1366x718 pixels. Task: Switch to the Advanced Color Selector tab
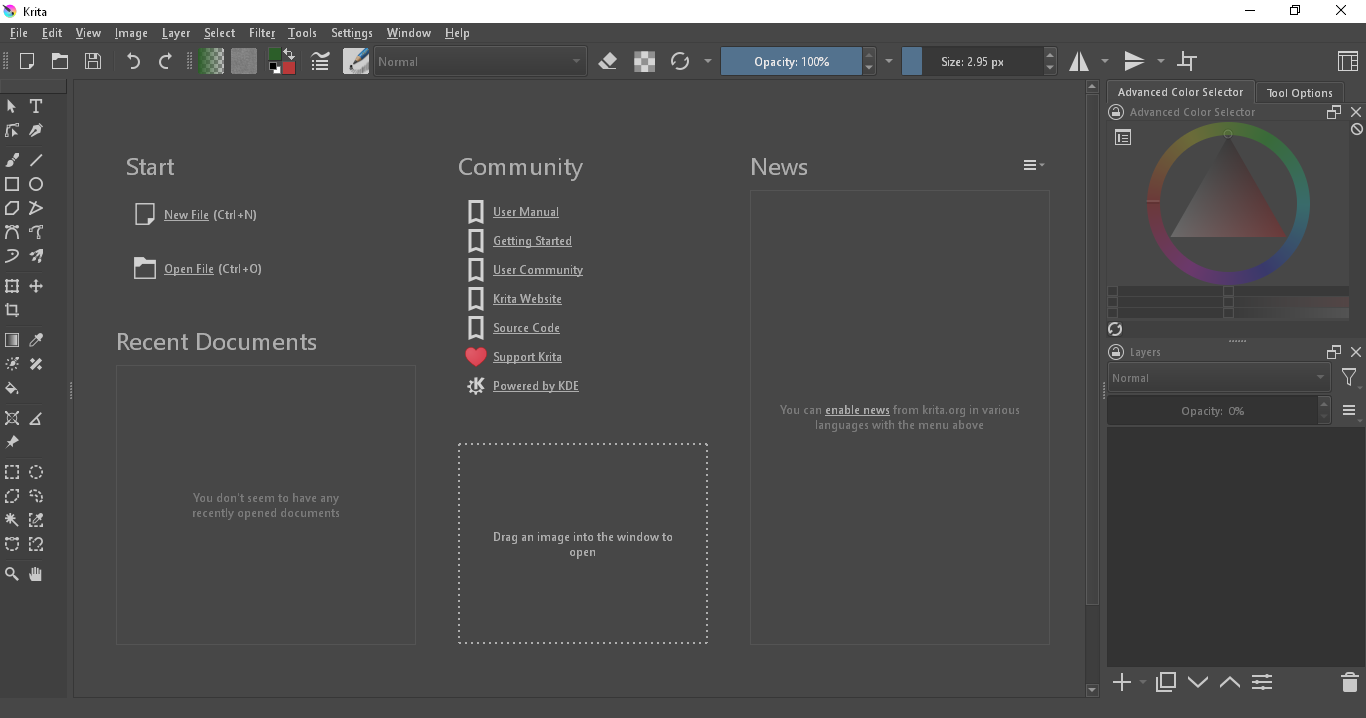coord(1180,92)
